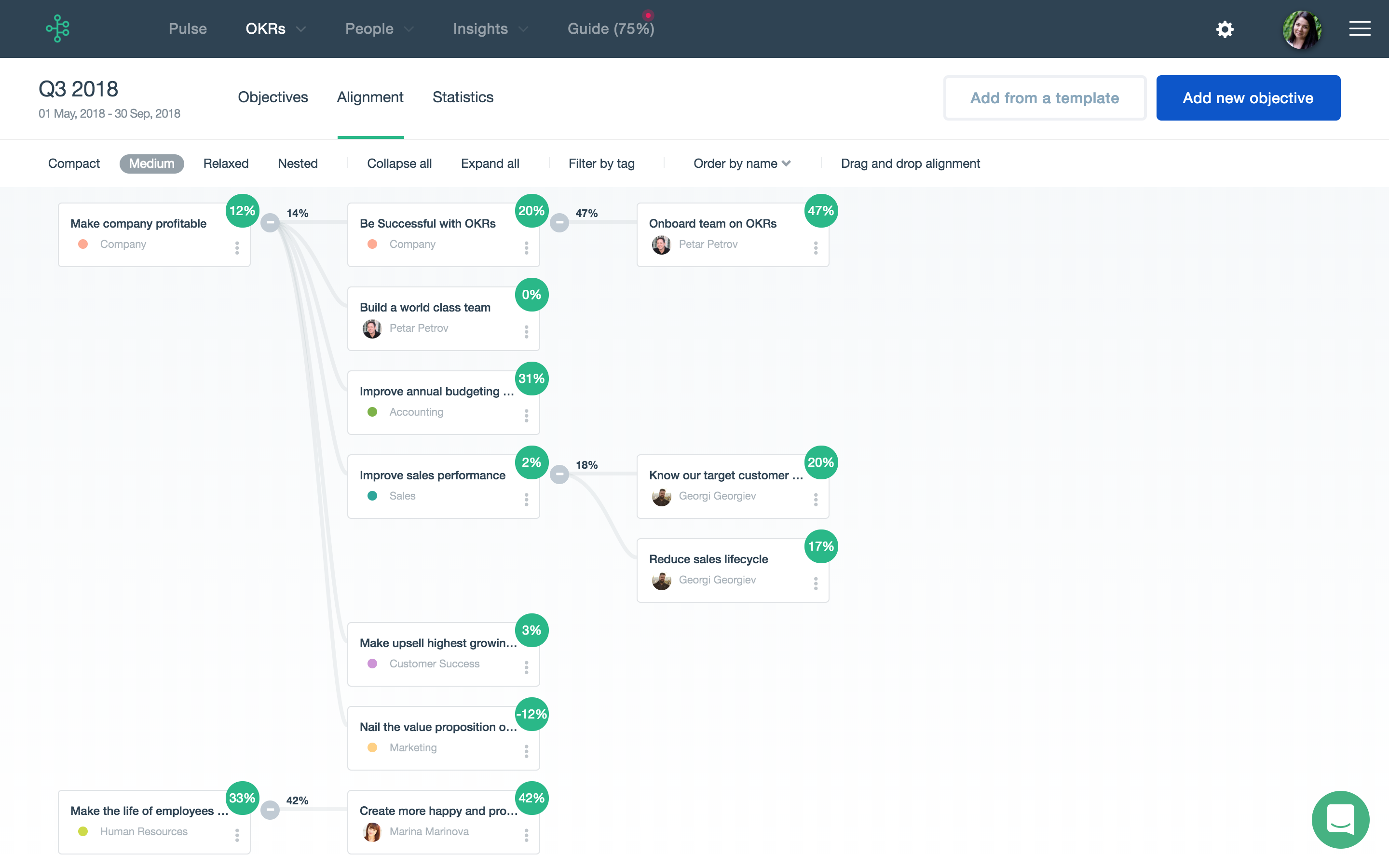The image size is (1389, 868).
Task: Click the user profile avatar
Action: (x=1301, y=29)
